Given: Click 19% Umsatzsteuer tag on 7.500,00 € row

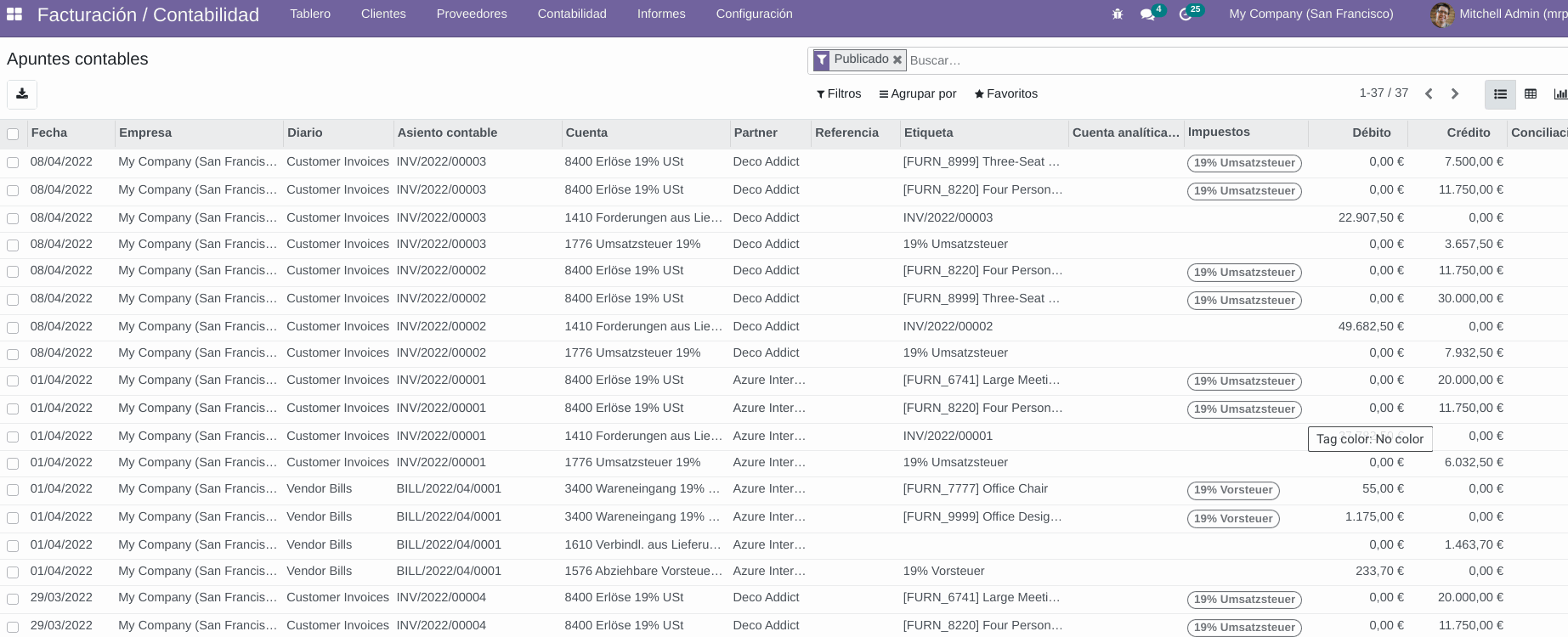Looking at the screenshot, I should pos(1244,163).
